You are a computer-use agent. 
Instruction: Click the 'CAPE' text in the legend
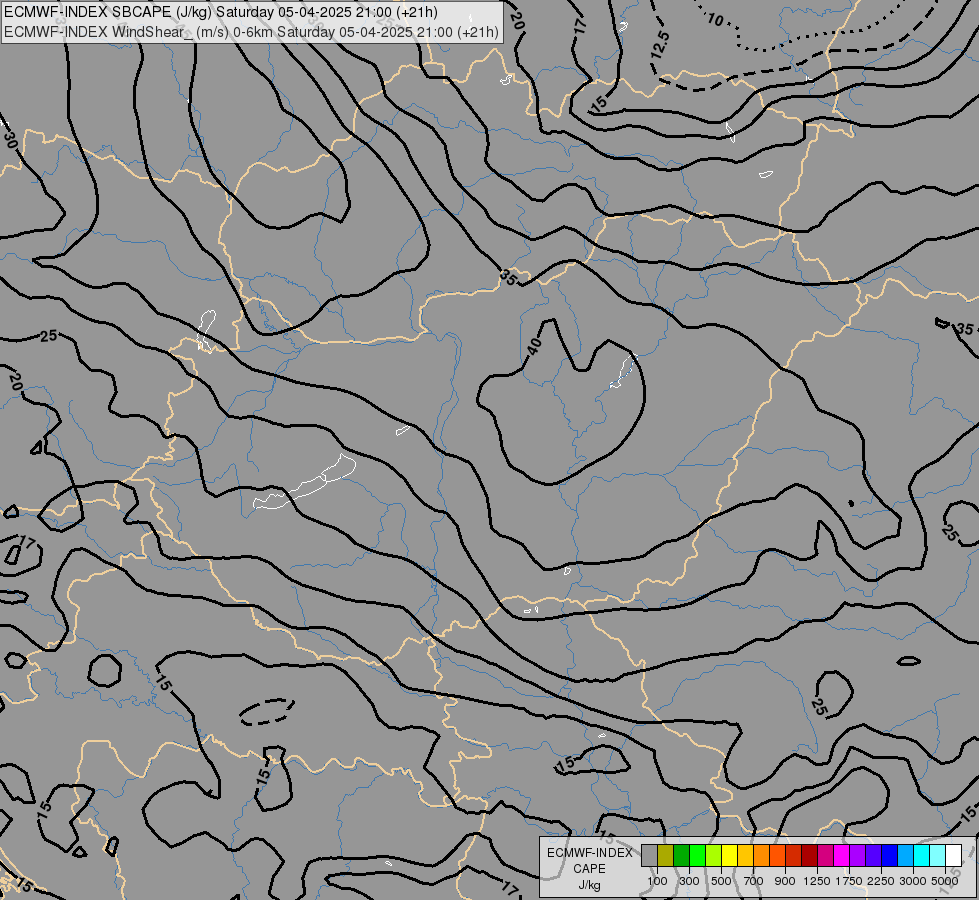(x=589, y=869)
